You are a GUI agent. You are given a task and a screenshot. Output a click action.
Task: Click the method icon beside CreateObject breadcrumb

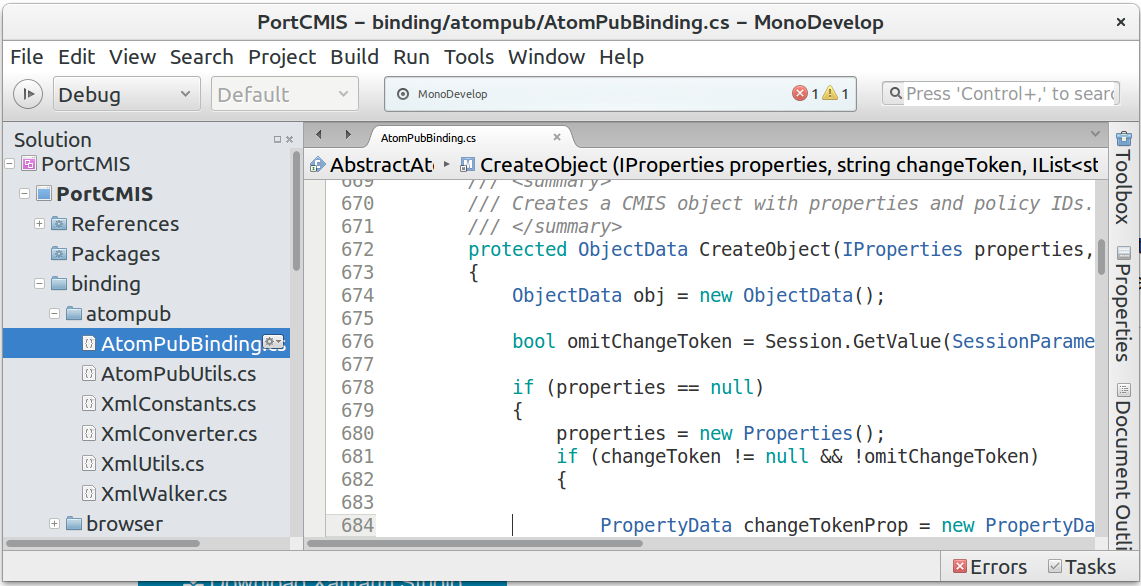pos(468,165)
